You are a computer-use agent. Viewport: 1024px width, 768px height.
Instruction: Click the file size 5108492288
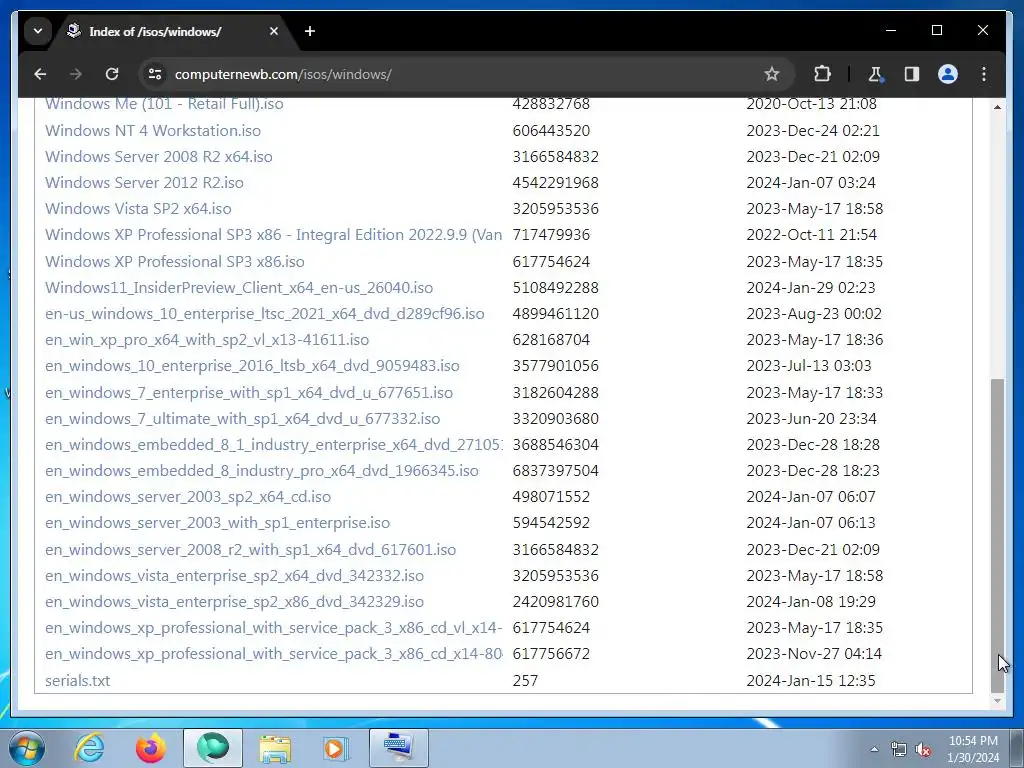tap(556, 288)
